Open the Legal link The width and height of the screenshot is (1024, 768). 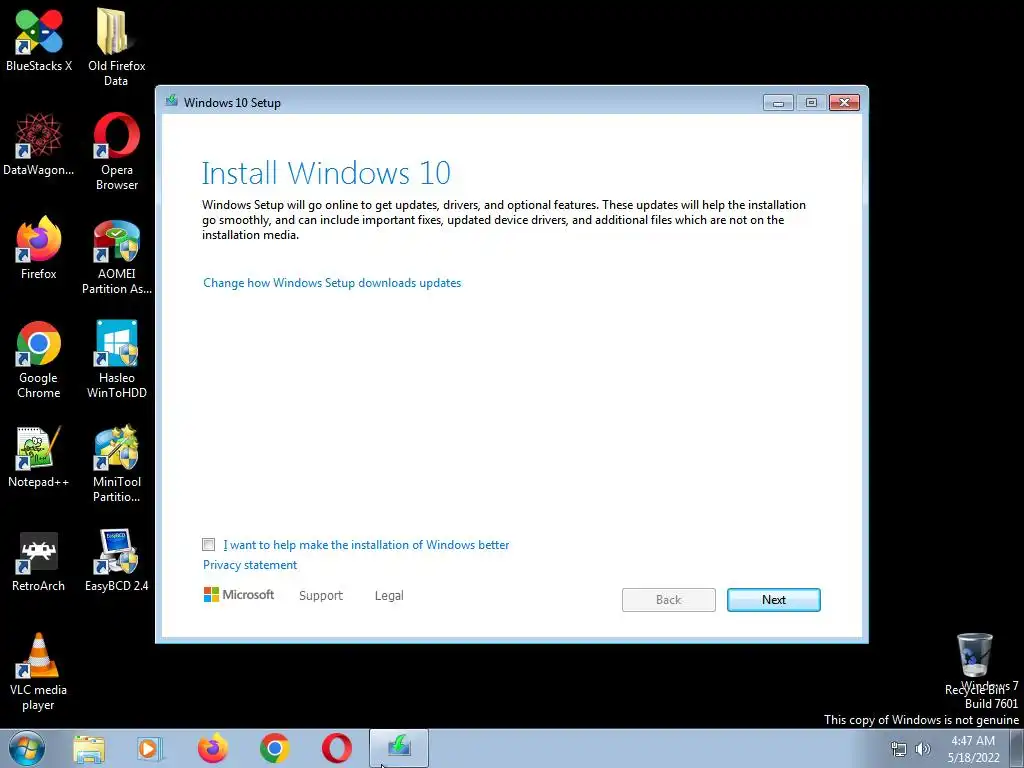(x=389, y=596)
